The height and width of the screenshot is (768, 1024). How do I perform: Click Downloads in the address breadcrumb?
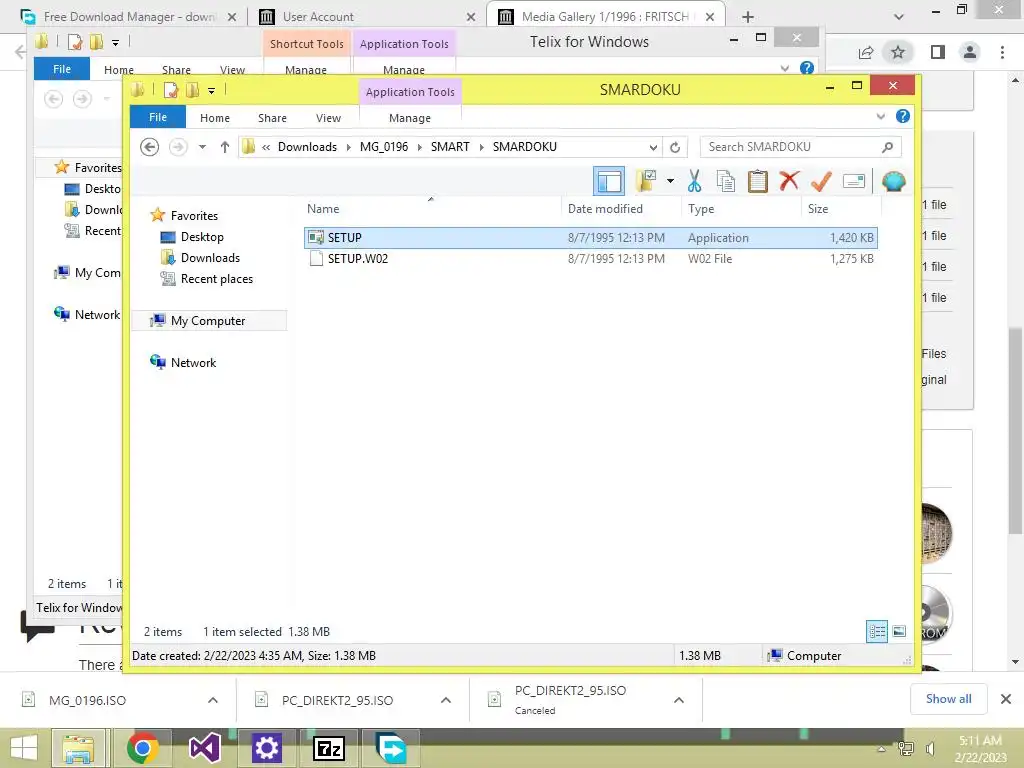(x=307, y=147)
